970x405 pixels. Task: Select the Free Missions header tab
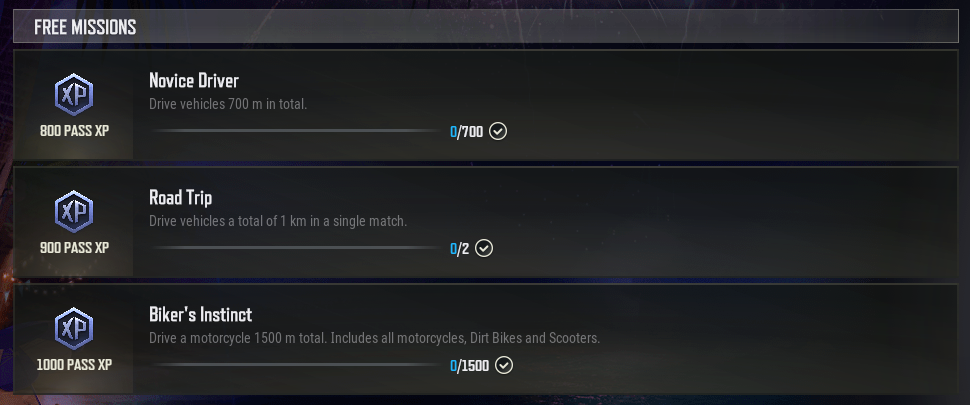[x=486, y=27]
